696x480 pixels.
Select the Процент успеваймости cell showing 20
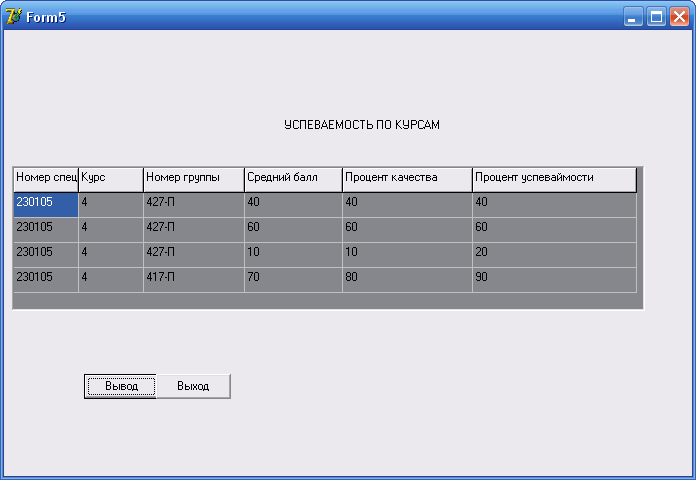554,255
